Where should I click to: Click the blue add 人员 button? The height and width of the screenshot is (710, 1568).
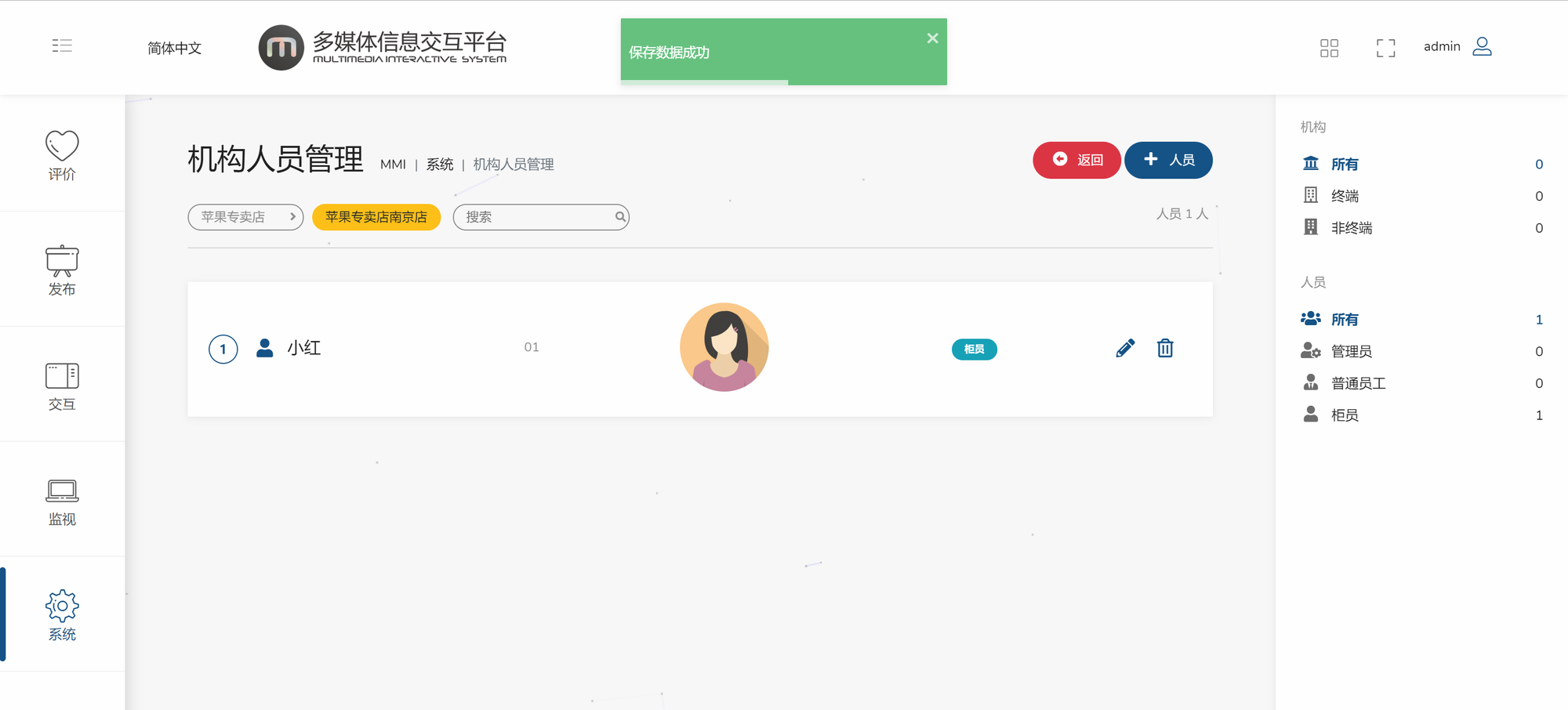point(1168,160)
